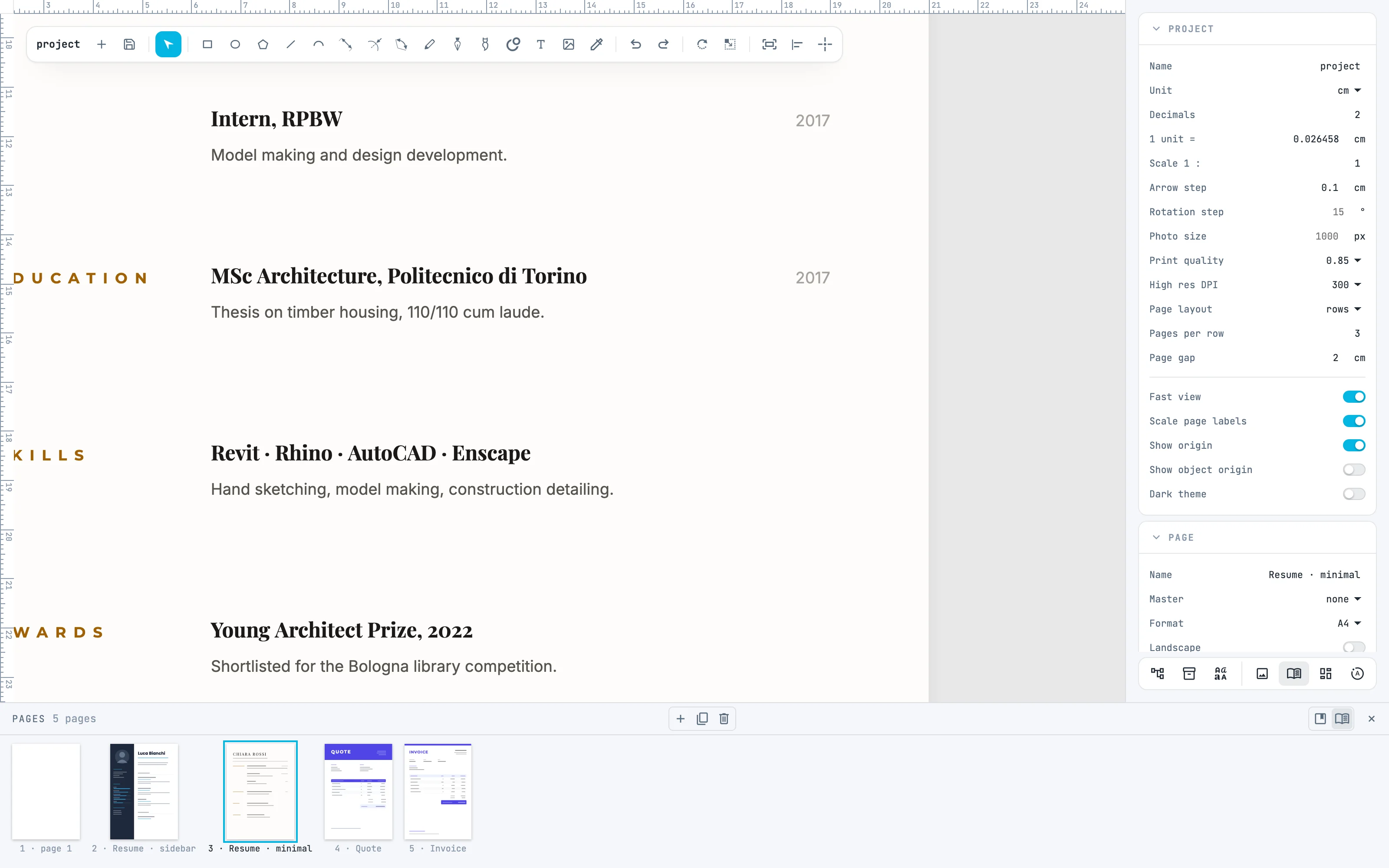Open the High res DPI dropdown
This screenshot has width=1389, height=868.
1346,285
